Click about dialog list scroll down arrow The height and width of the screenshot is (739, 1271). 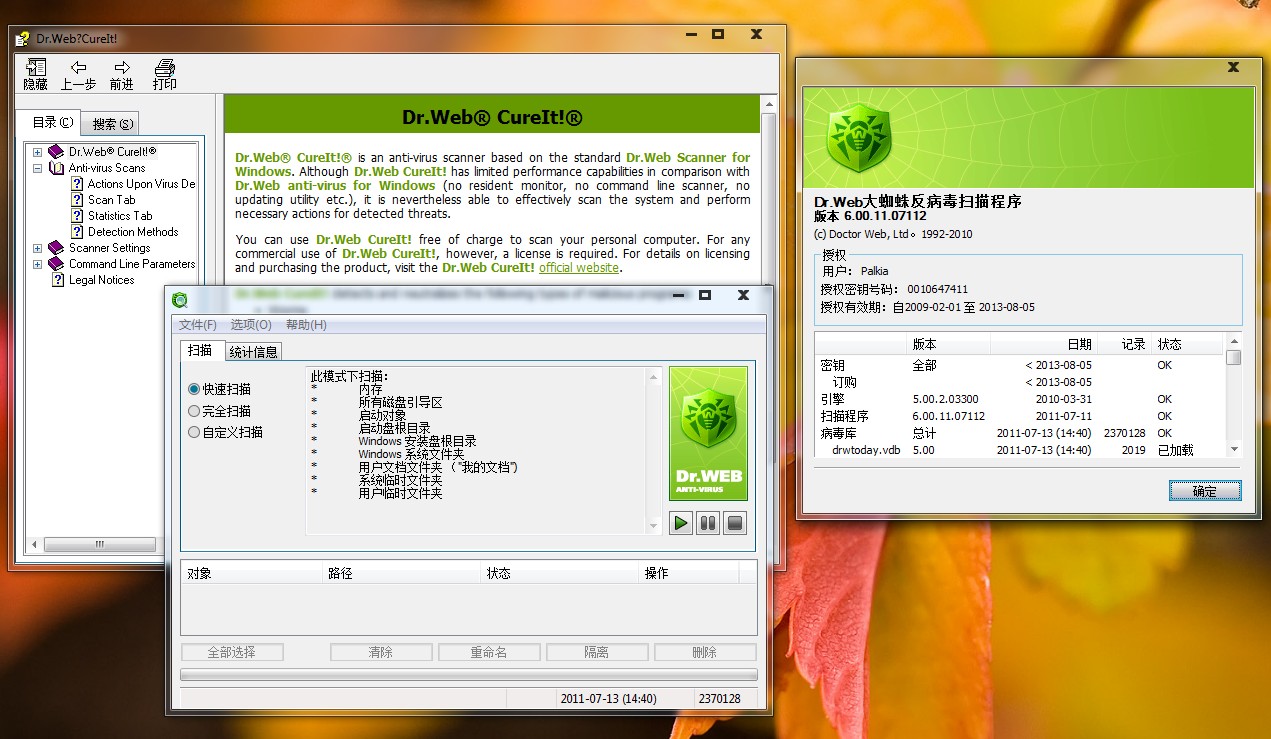[x=1234, y=450]
